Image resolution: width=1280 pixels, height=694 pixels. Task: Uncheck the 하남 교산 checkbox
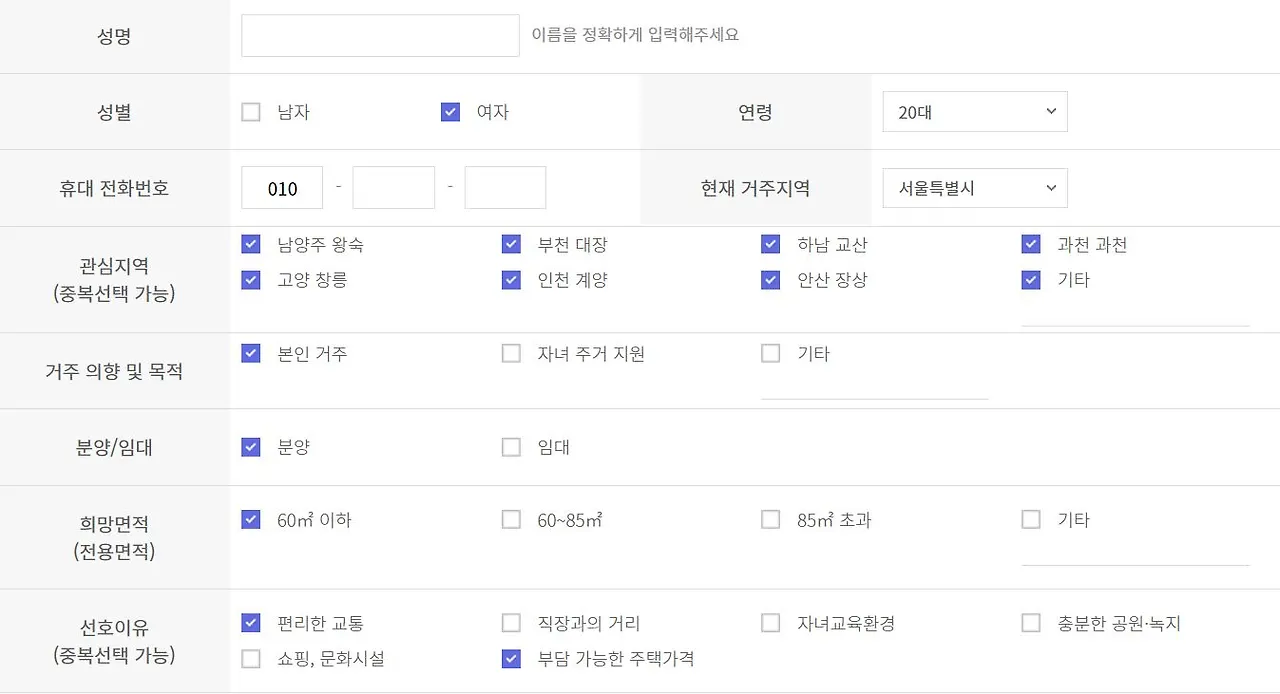pyautogui.click(x=770, y=244)
